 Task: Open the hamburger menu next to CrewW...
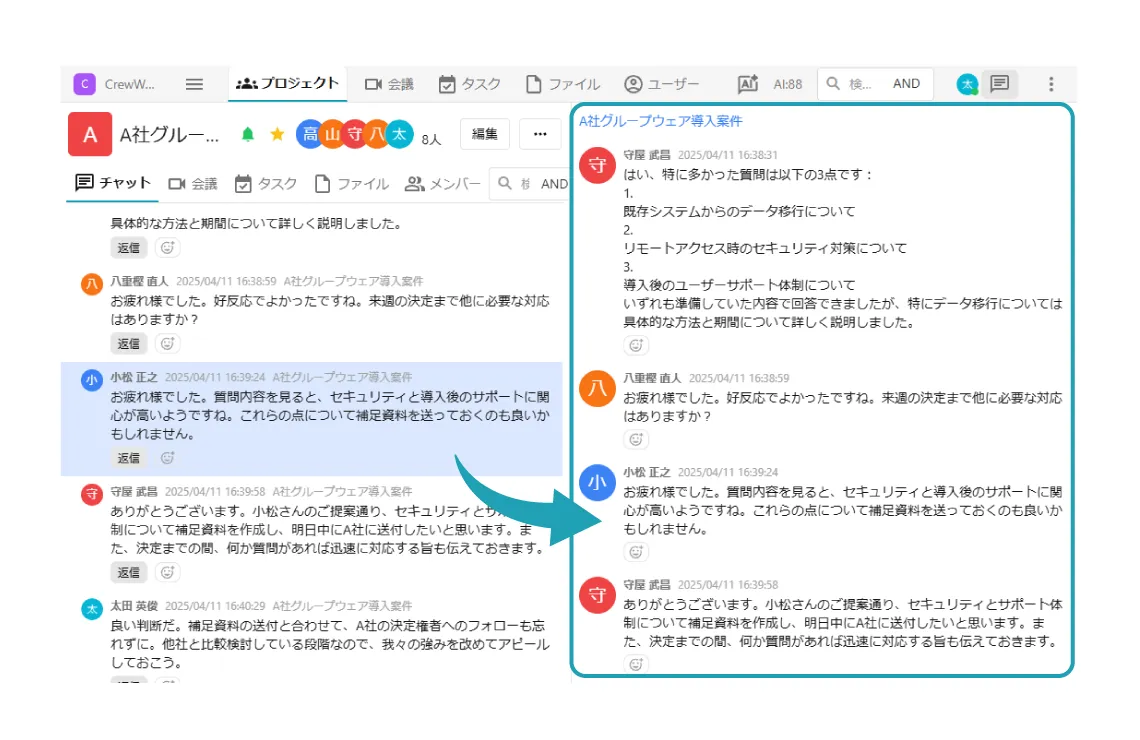pos(195,84)
